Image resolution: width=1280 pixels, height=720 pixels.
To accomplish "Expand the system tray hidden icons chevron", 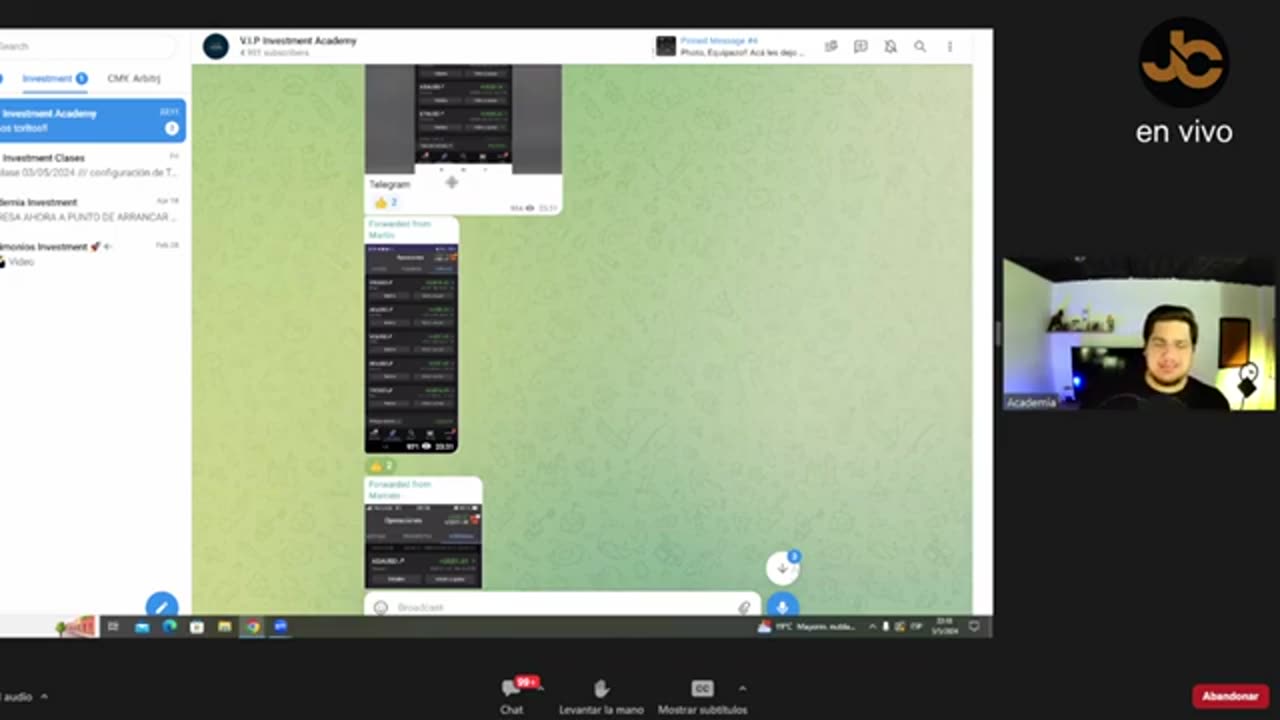I will [x=872, y=626].
